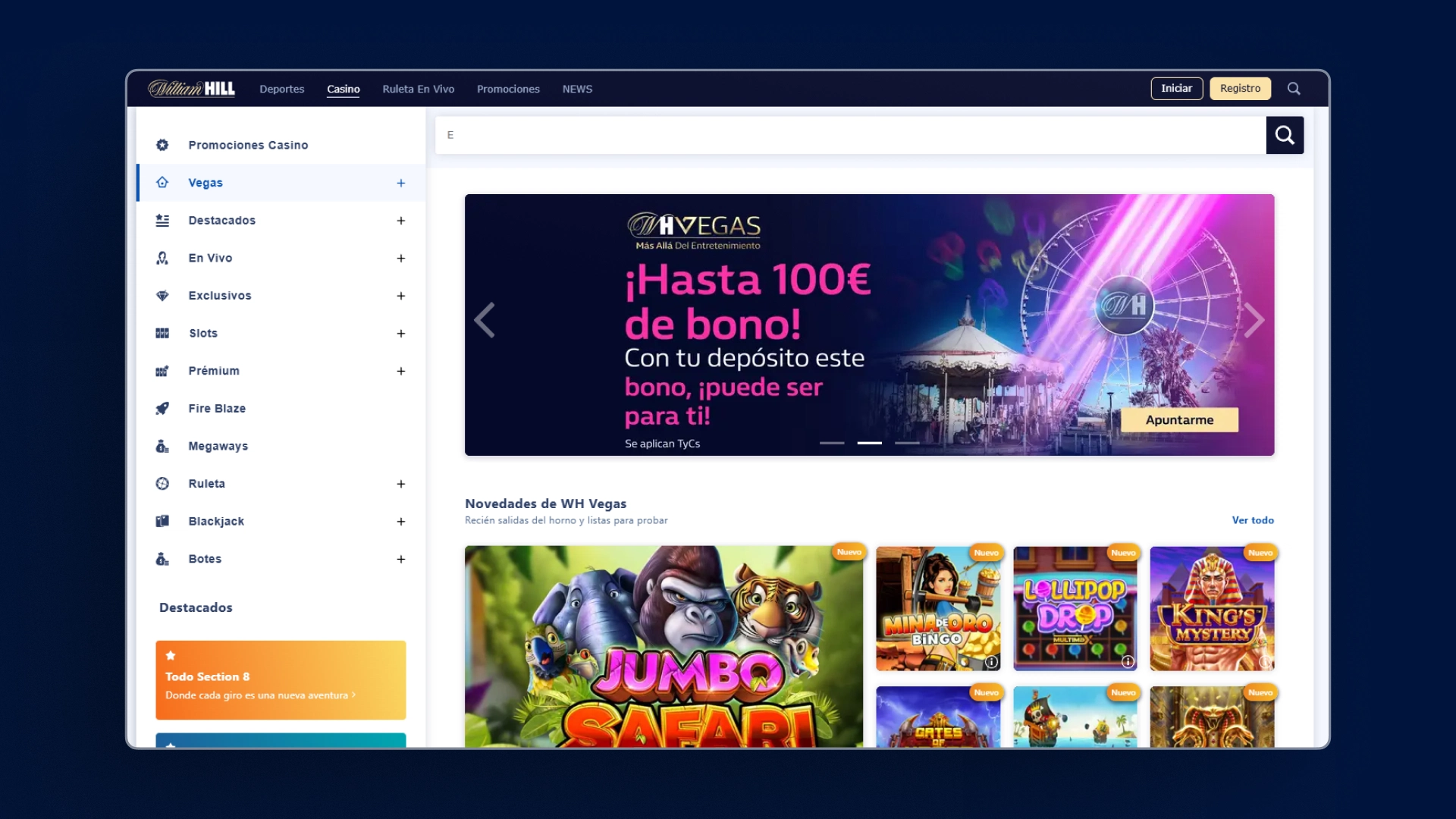Open the NEWS nav item
The image size is (1456, 819).
[x=577, y=89]
